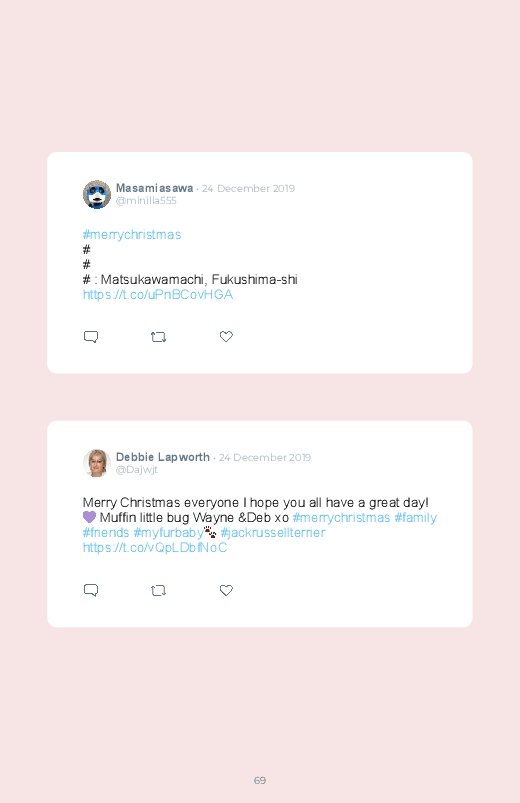Click reply icon on Debbie Lapworth's tweet

click(91, 590)
